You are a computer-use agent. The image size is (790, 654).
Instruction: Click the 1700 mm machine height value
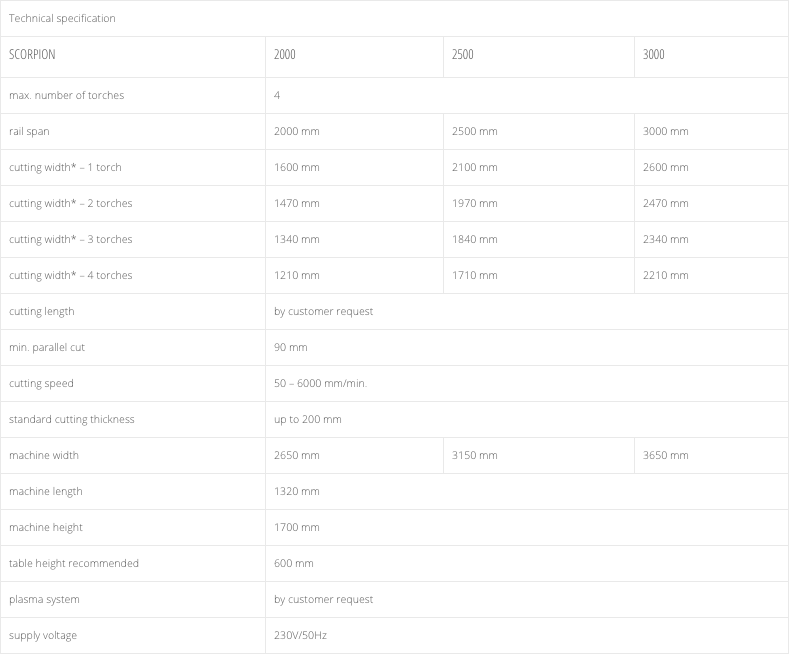tap(297, 527)
